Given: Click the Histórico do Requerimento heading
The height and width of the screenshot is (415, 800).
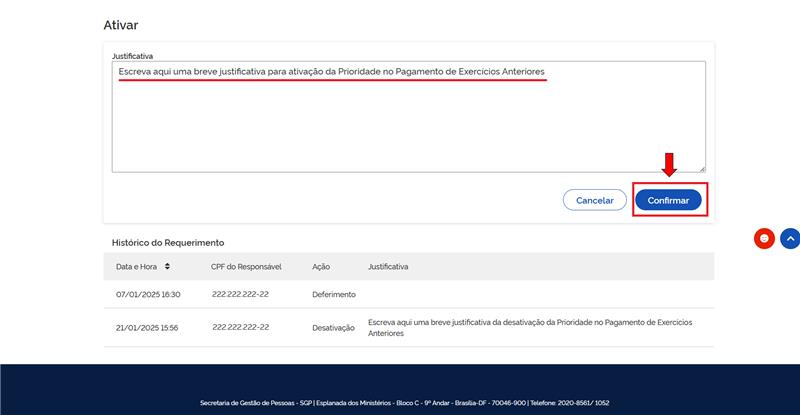Looking at the screenshot, I should pyautogui.click(x=168, y=242).
